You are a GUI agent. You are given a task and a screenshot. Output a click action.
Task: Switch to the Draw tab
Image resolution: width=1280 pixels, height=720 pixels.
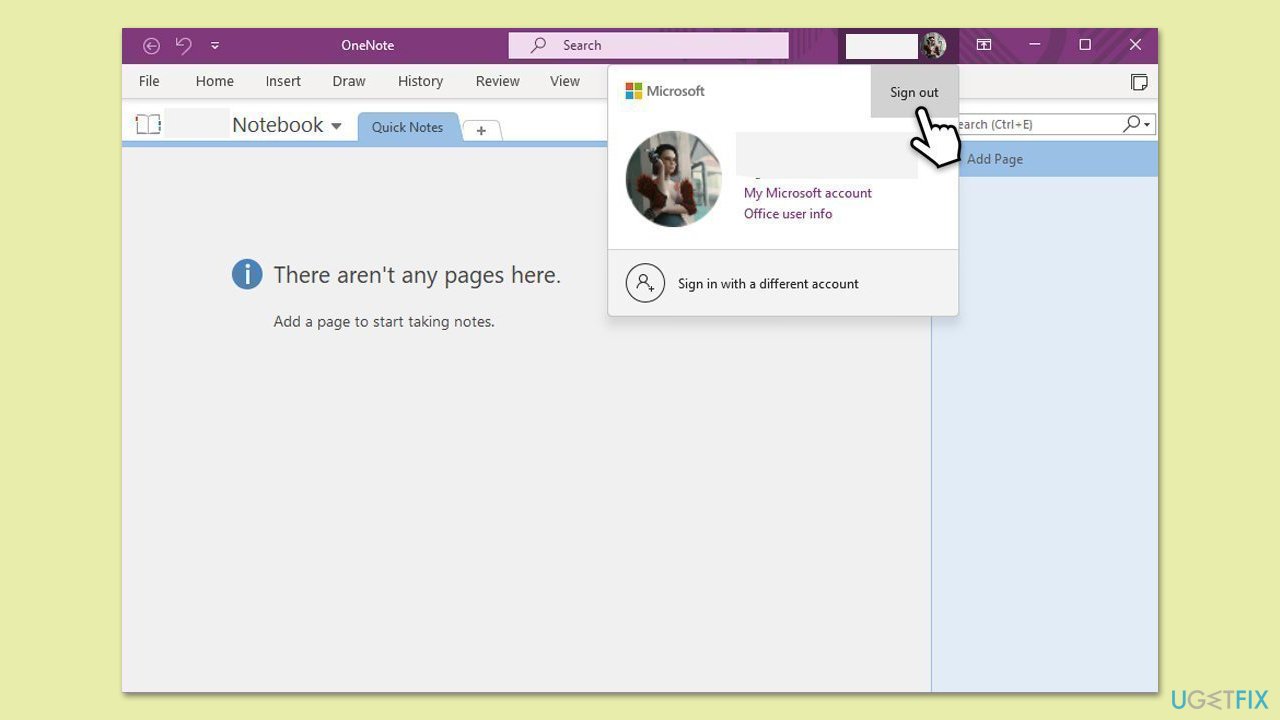[349, 81]
